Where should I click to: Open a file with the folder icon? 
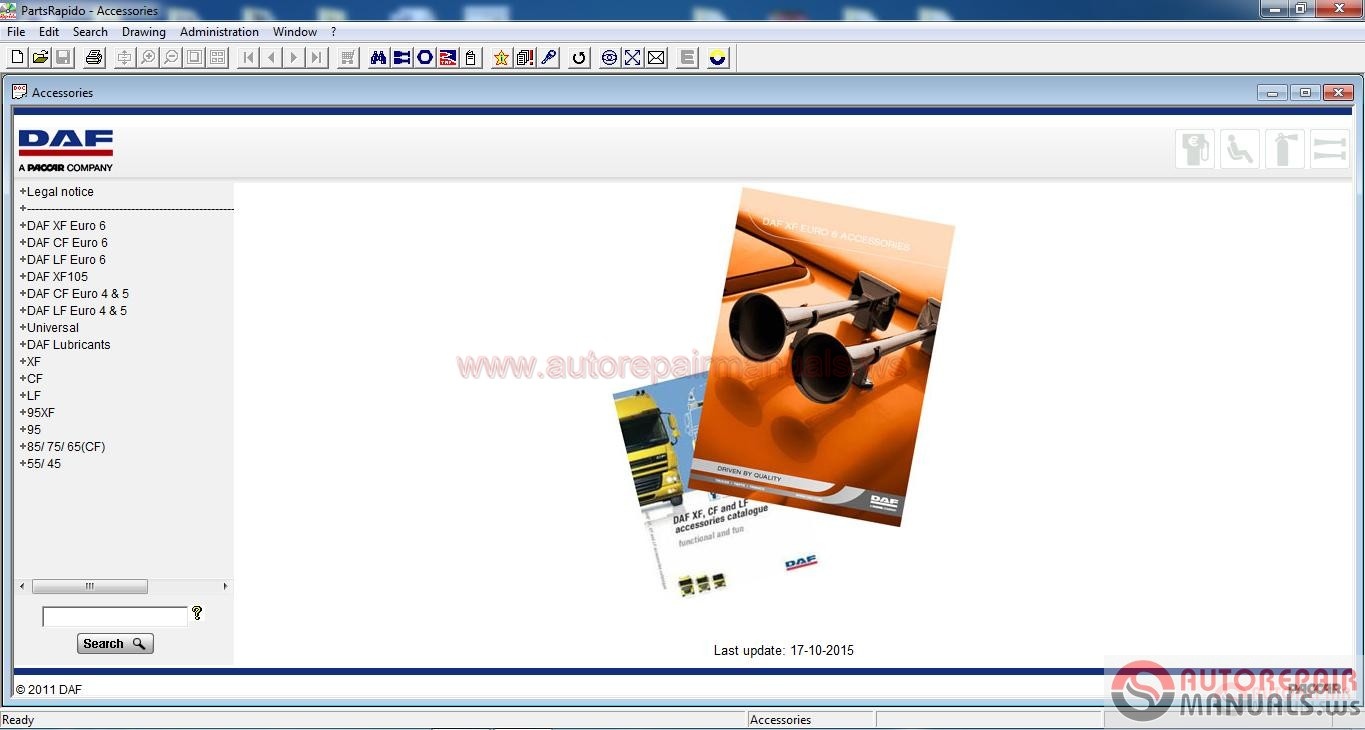[x=40, y=58]
